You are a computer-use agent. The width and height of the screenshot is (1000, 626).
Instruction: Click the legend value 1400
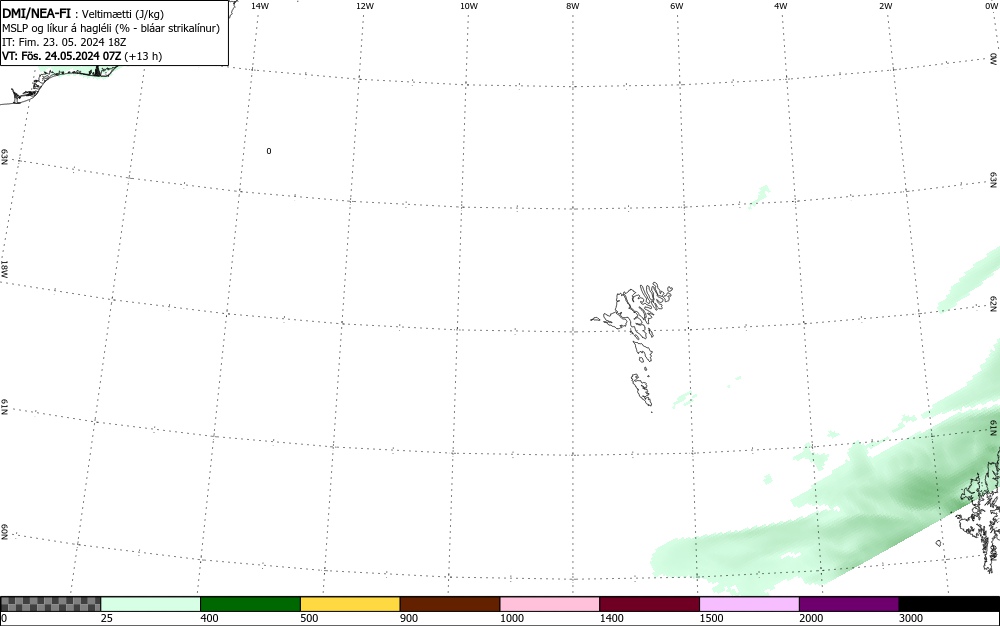click(x=612, y=618)
